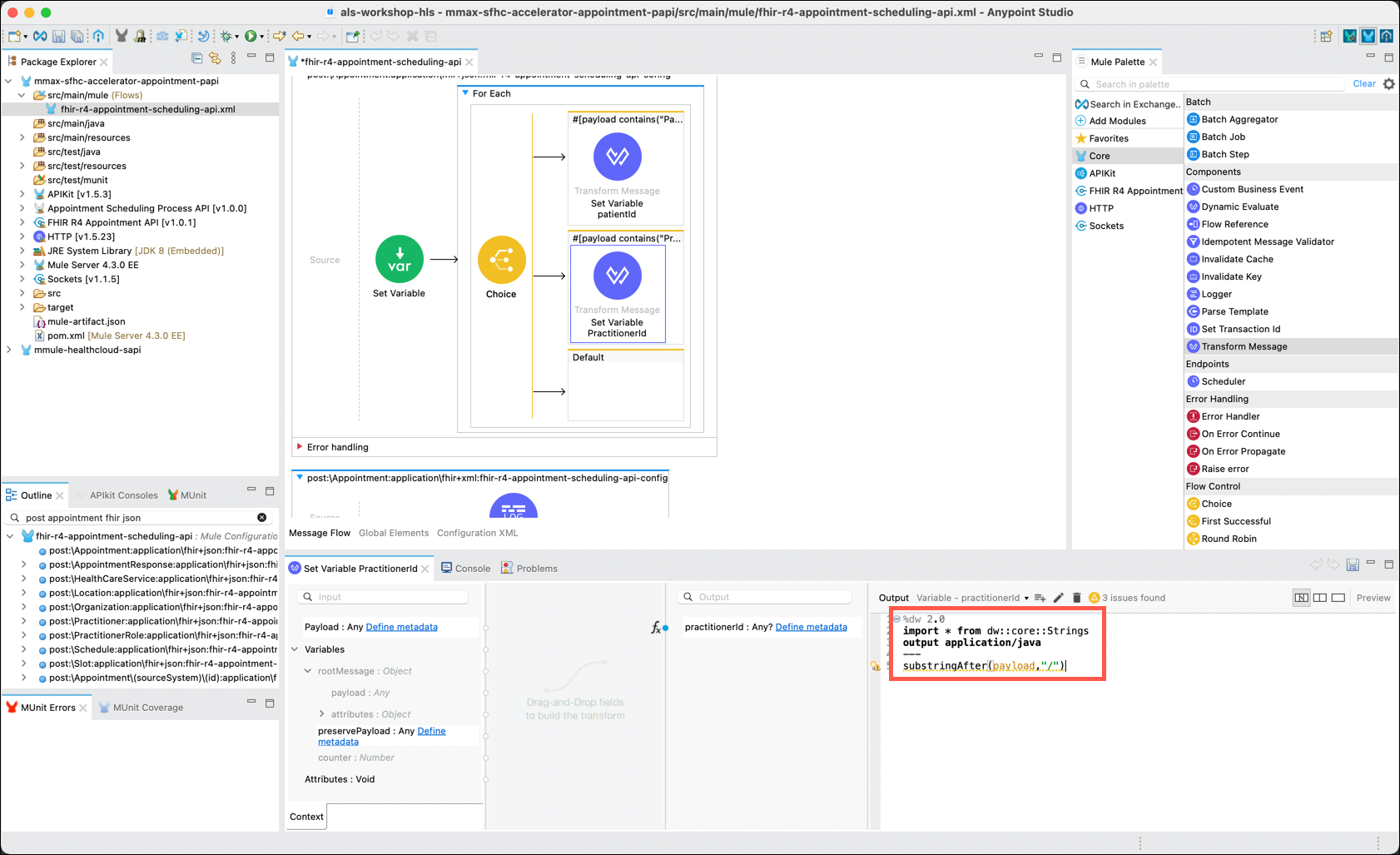Toggle the Preview pane button
The width and height of the screenshot is (1400, 855).
pyautogui.click(x=1373, y=598)
